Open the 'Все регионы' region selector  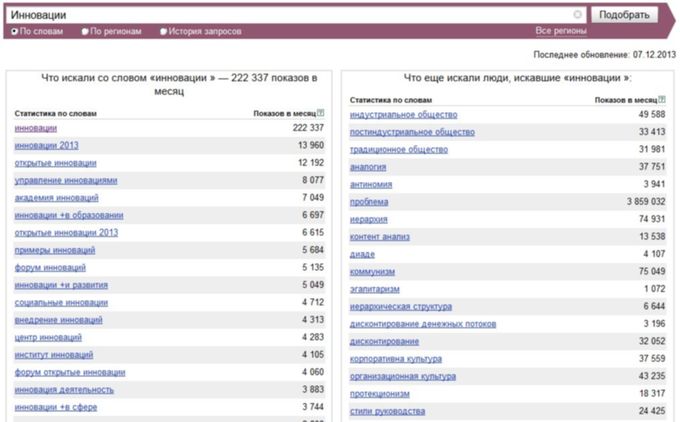pos(561,31)
